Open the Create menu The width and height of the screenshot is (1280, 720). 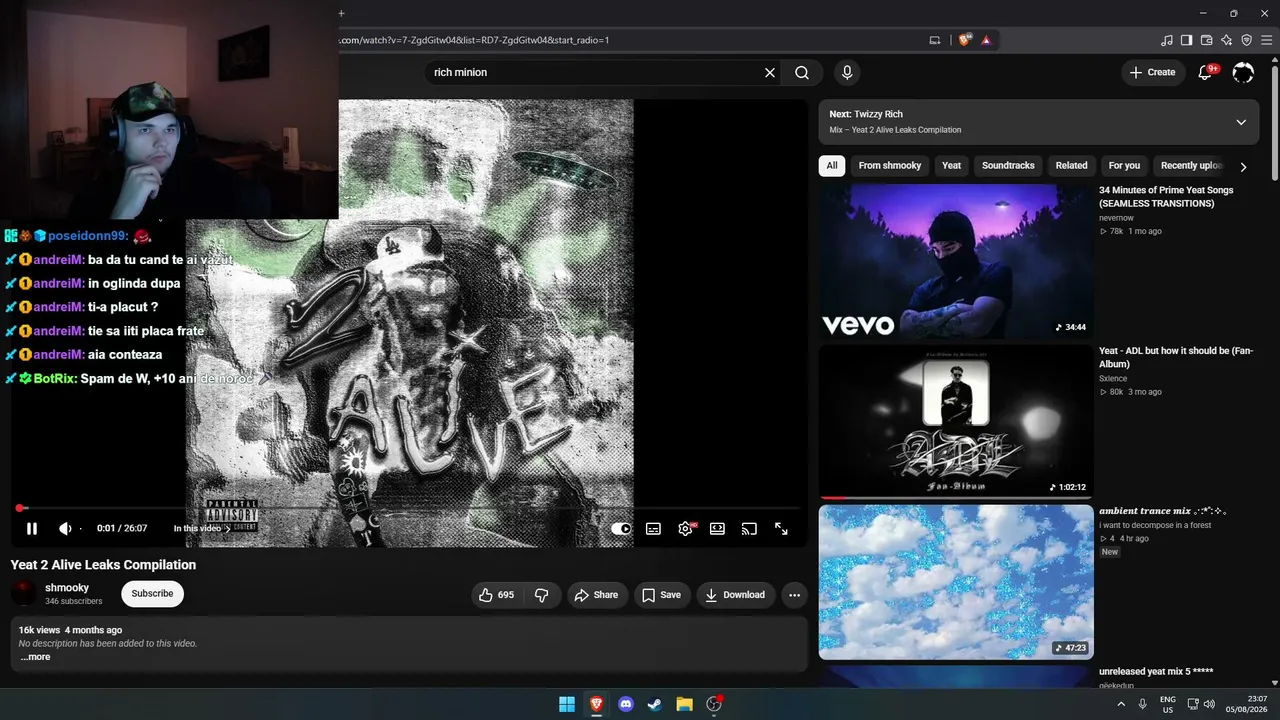(1153, 72)
